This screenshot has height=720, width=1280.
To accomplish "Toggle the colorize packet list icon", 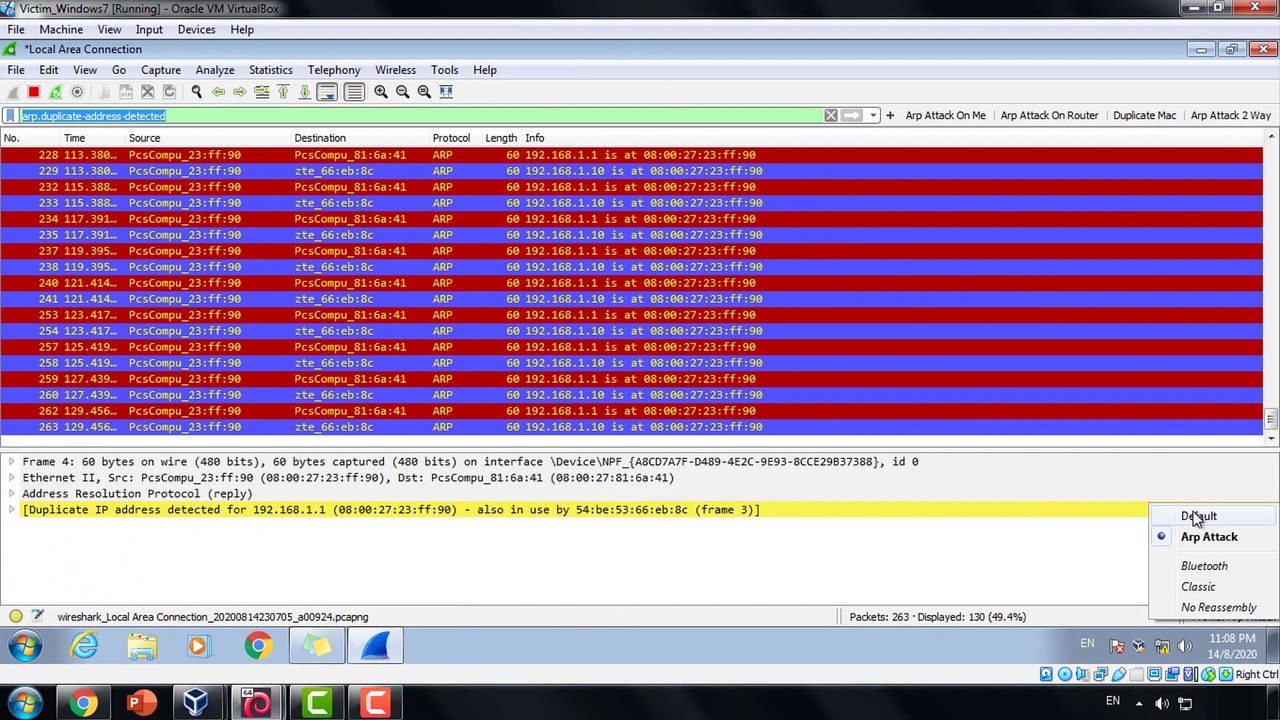I will click(x=354, y=92).
